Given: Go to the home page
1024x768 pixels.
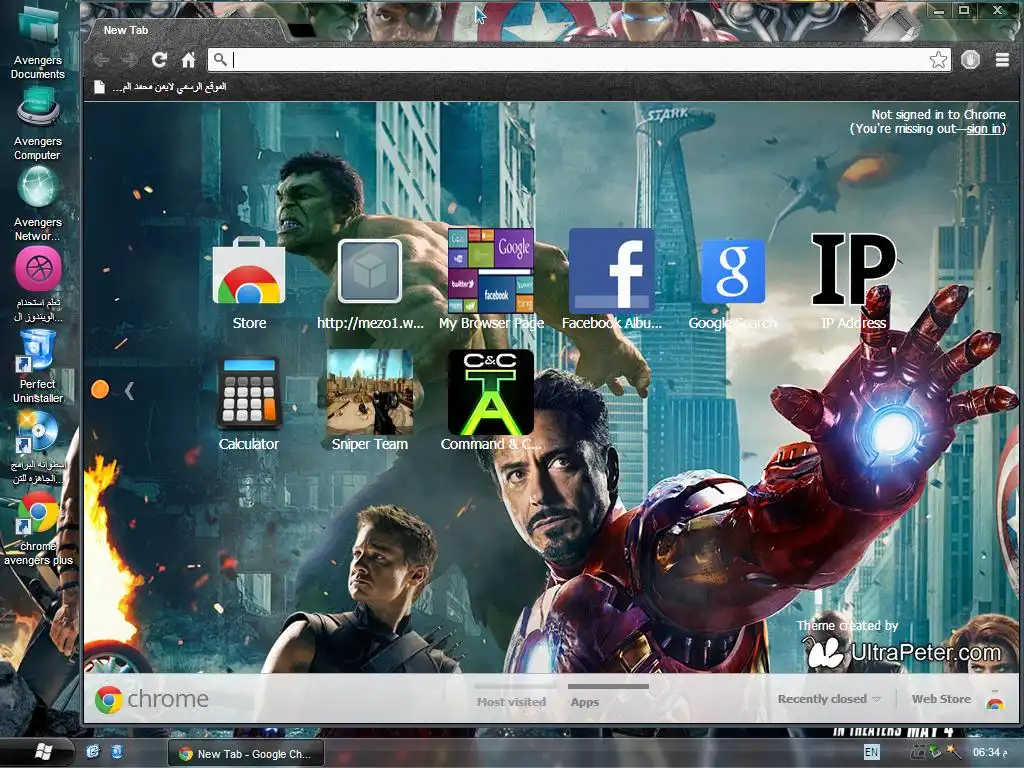Looking at the screenshot, I should (x=189, y=60).
